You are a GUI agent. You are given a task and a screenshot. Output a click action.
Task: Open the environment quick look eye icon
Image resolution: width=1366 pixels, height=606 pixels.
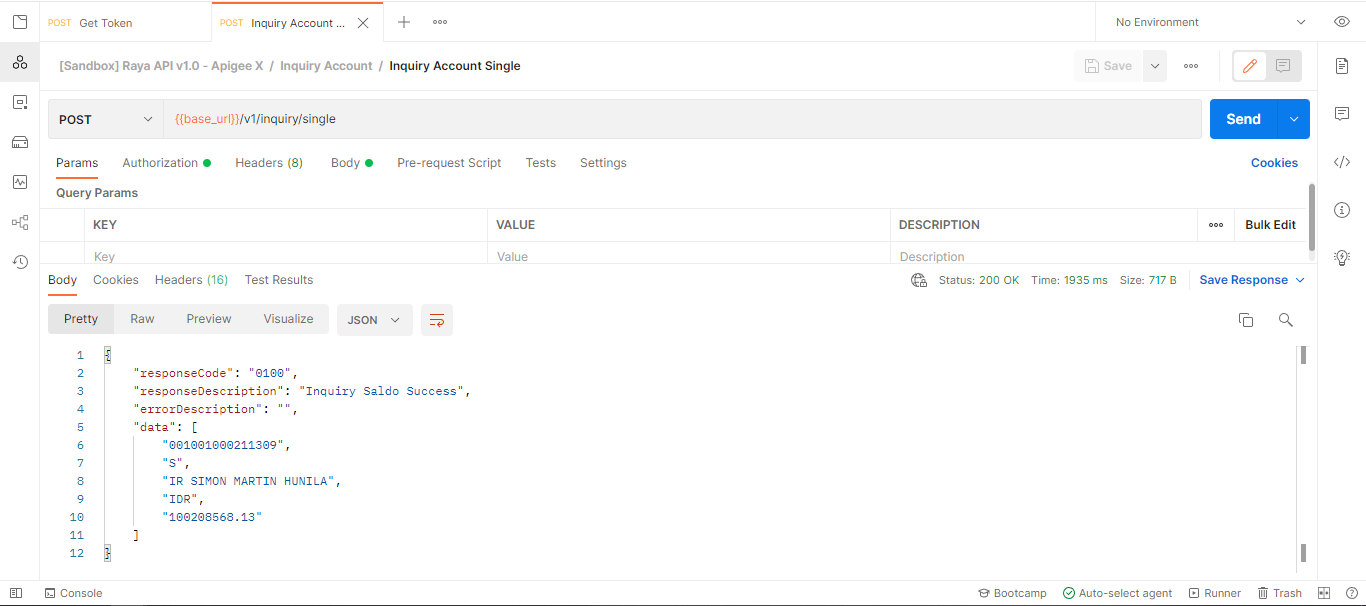coord(1342,22)
